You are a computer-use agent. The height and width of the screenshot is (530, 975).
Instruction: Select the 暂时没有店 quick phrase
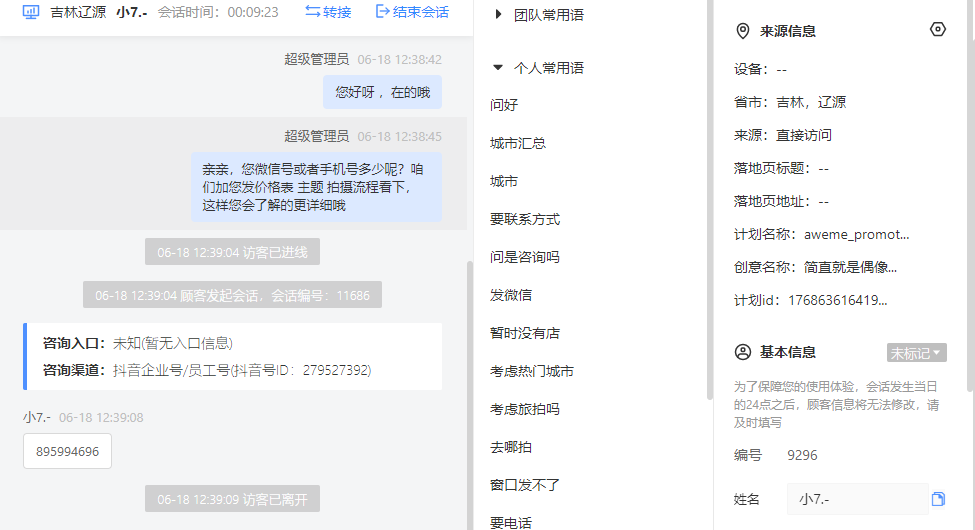[525, 333]
